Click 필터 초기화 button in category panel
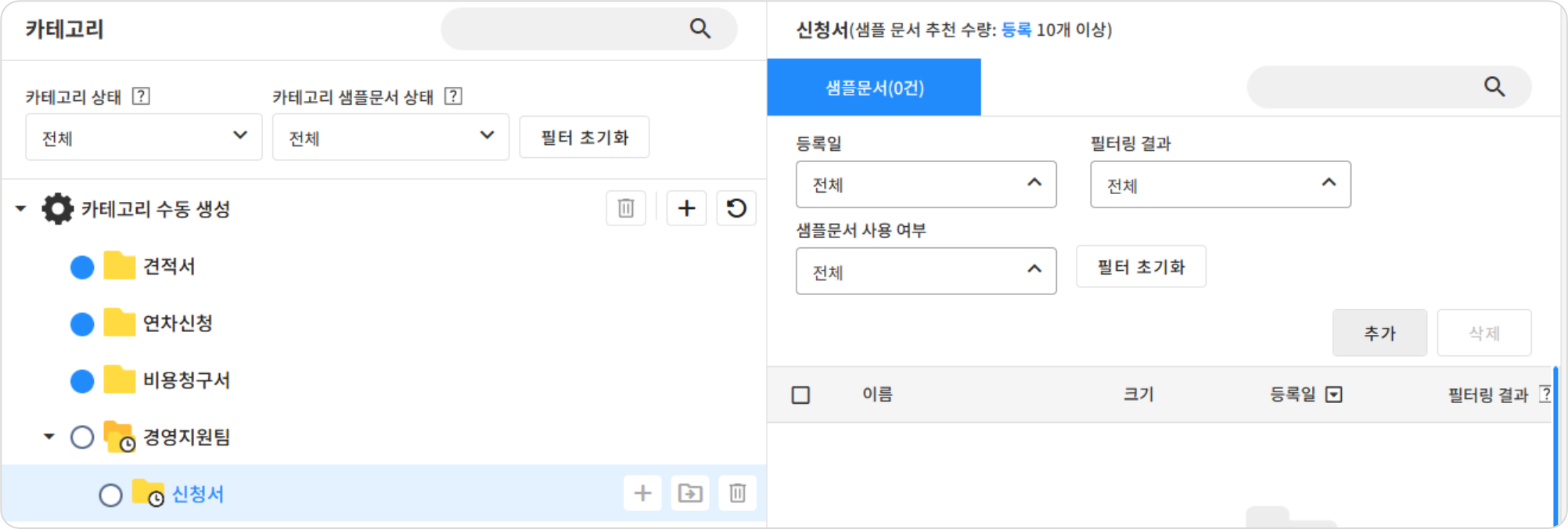Screen dimensions: 1568x529 point(584,138)
